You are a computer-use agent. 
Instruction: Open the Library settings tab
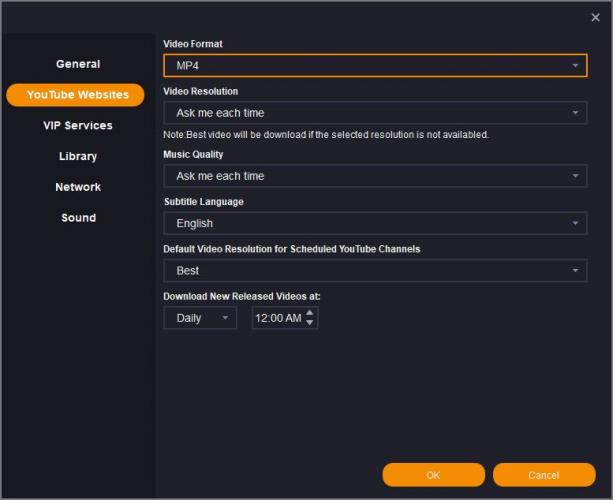pyautogui.click(x=78, y=157)
